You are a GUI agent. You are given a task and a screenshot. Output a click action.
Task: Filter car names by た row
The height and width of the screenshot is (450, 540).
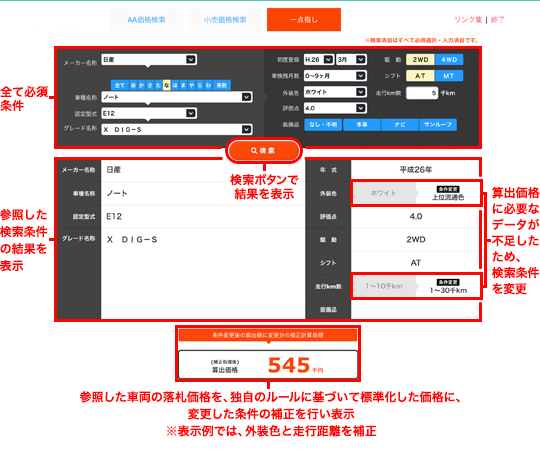pyautogui.click(x=158, y=85)
